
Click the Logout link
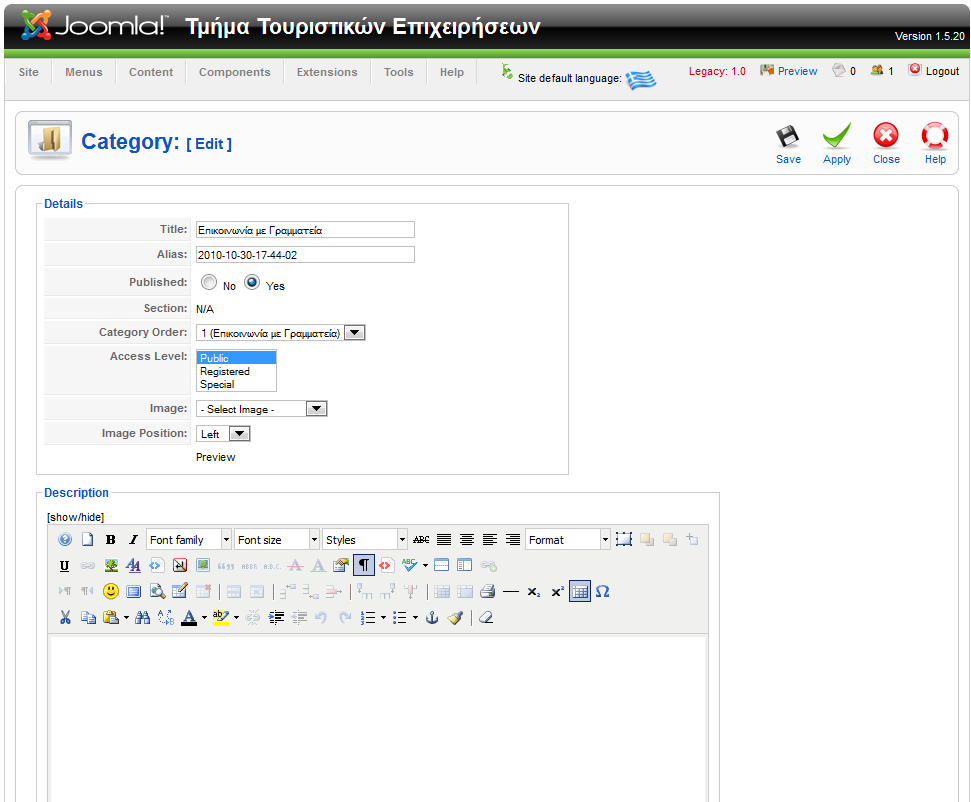pyautogui.click(x=942, y=71)
